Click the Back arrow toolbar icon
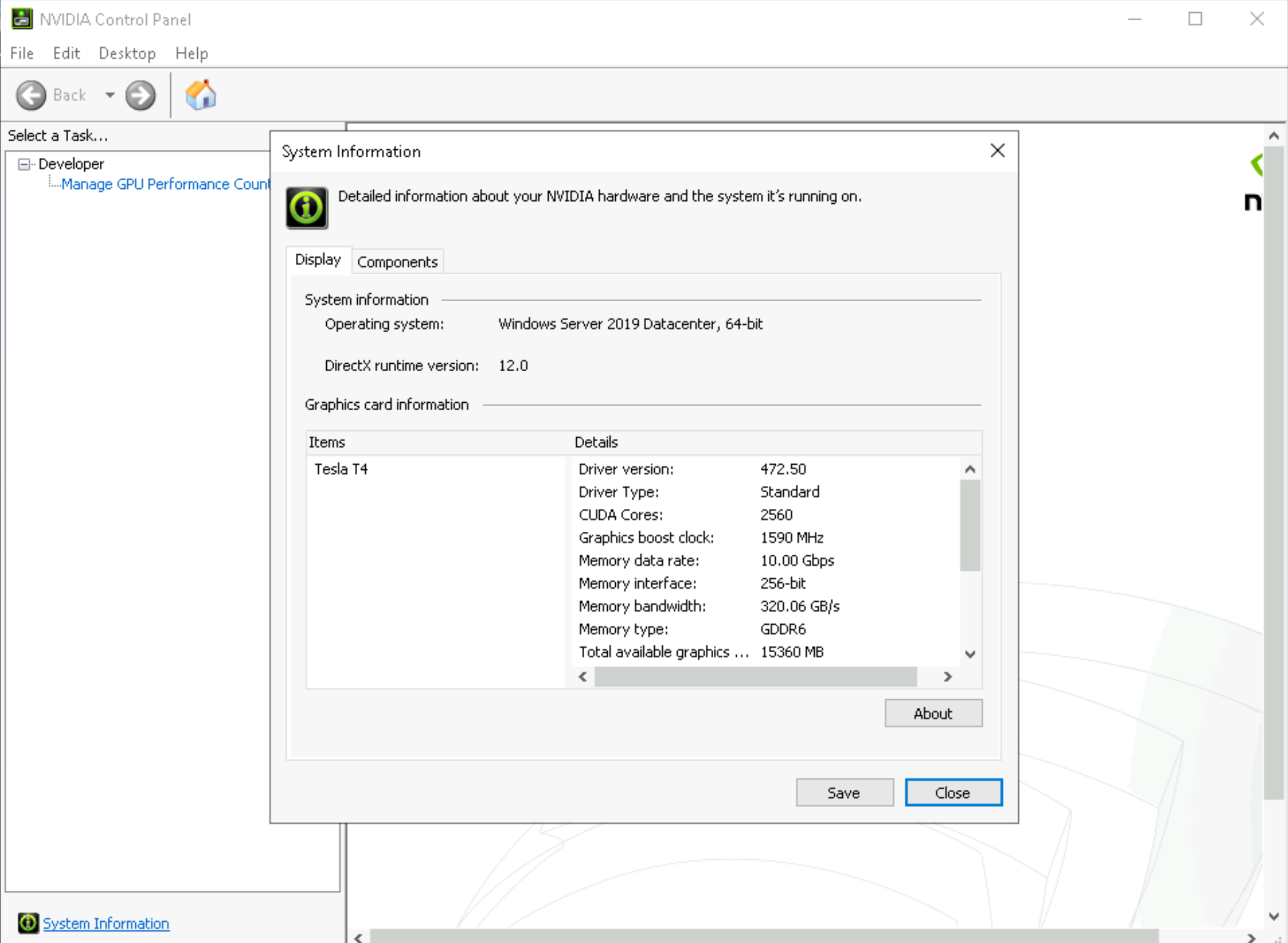 coord(31,95)
